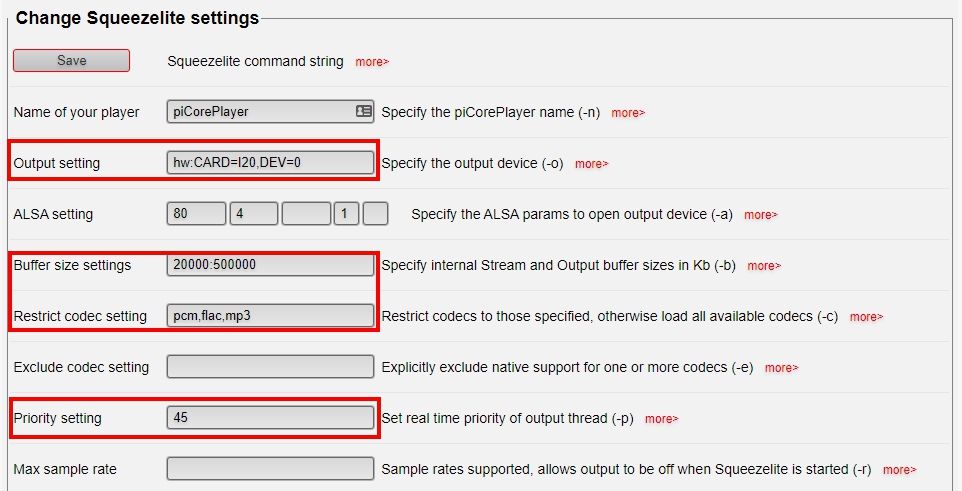The image size is (962, 491).
Task: Focus the Restrict codec setting field
Action: 270,316
